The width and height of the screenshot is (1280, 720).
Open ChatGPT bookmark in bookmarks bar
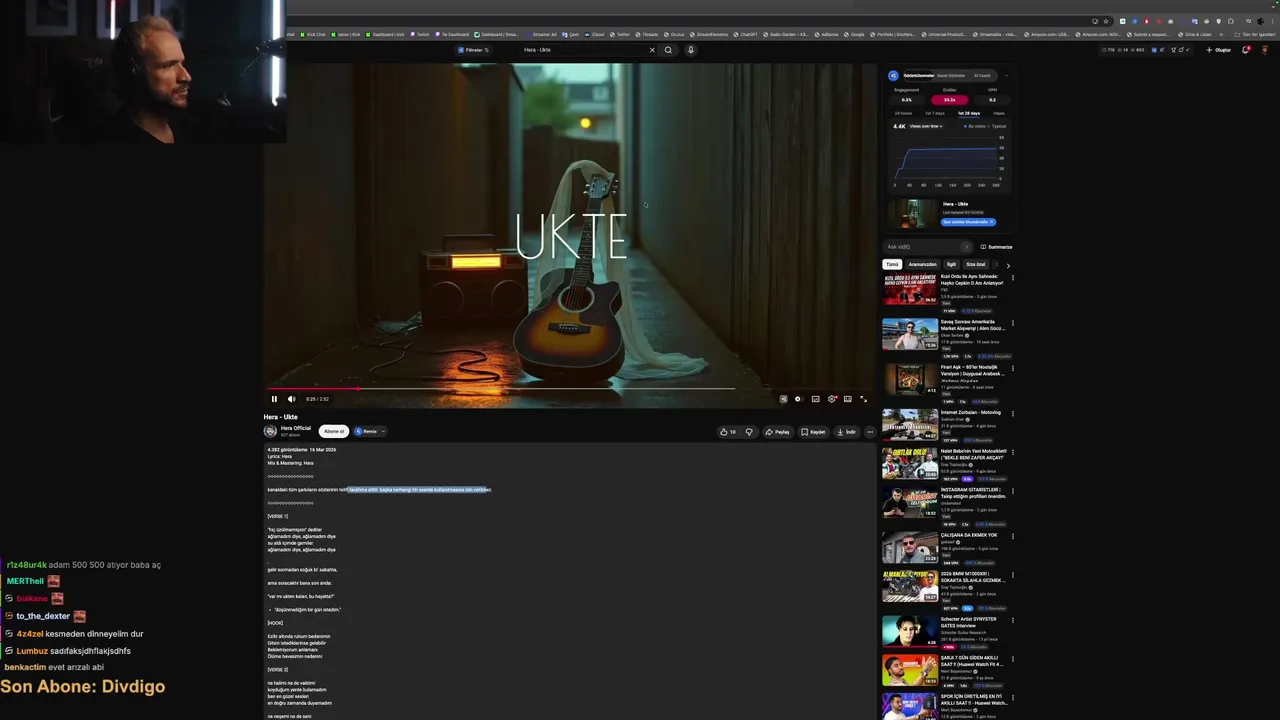(x=746, y=34)
